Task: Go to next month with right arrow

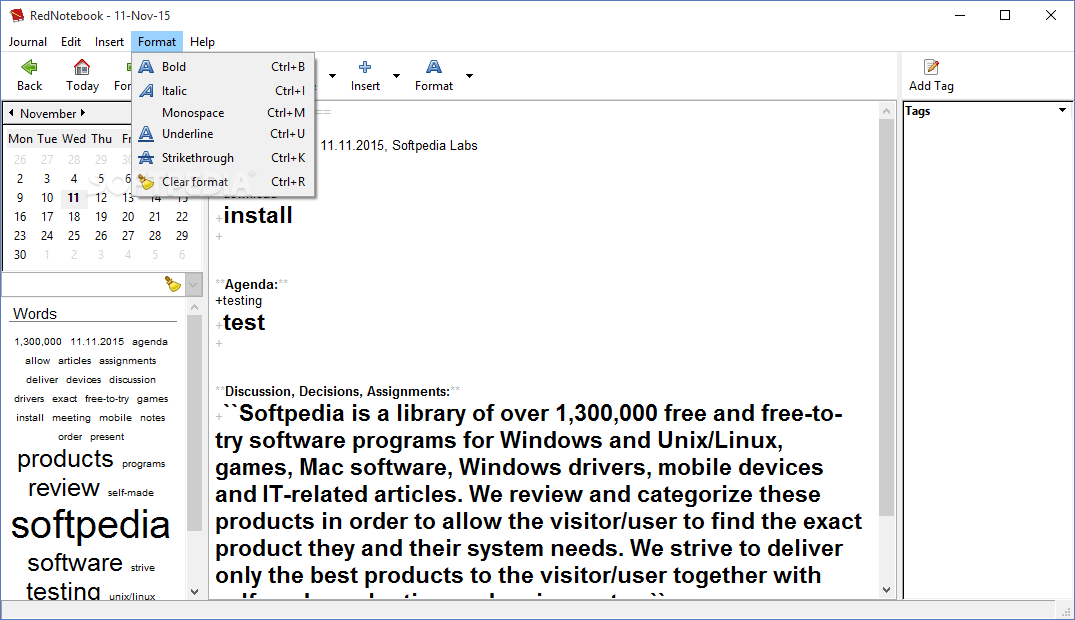Action: (x=83, y=113)
